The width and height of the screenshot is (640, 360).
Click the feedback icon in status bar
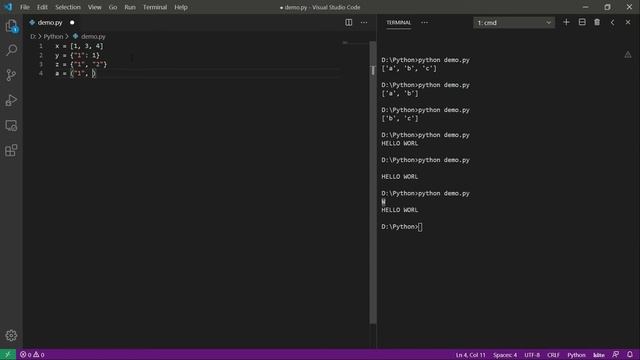pos(616,355)
